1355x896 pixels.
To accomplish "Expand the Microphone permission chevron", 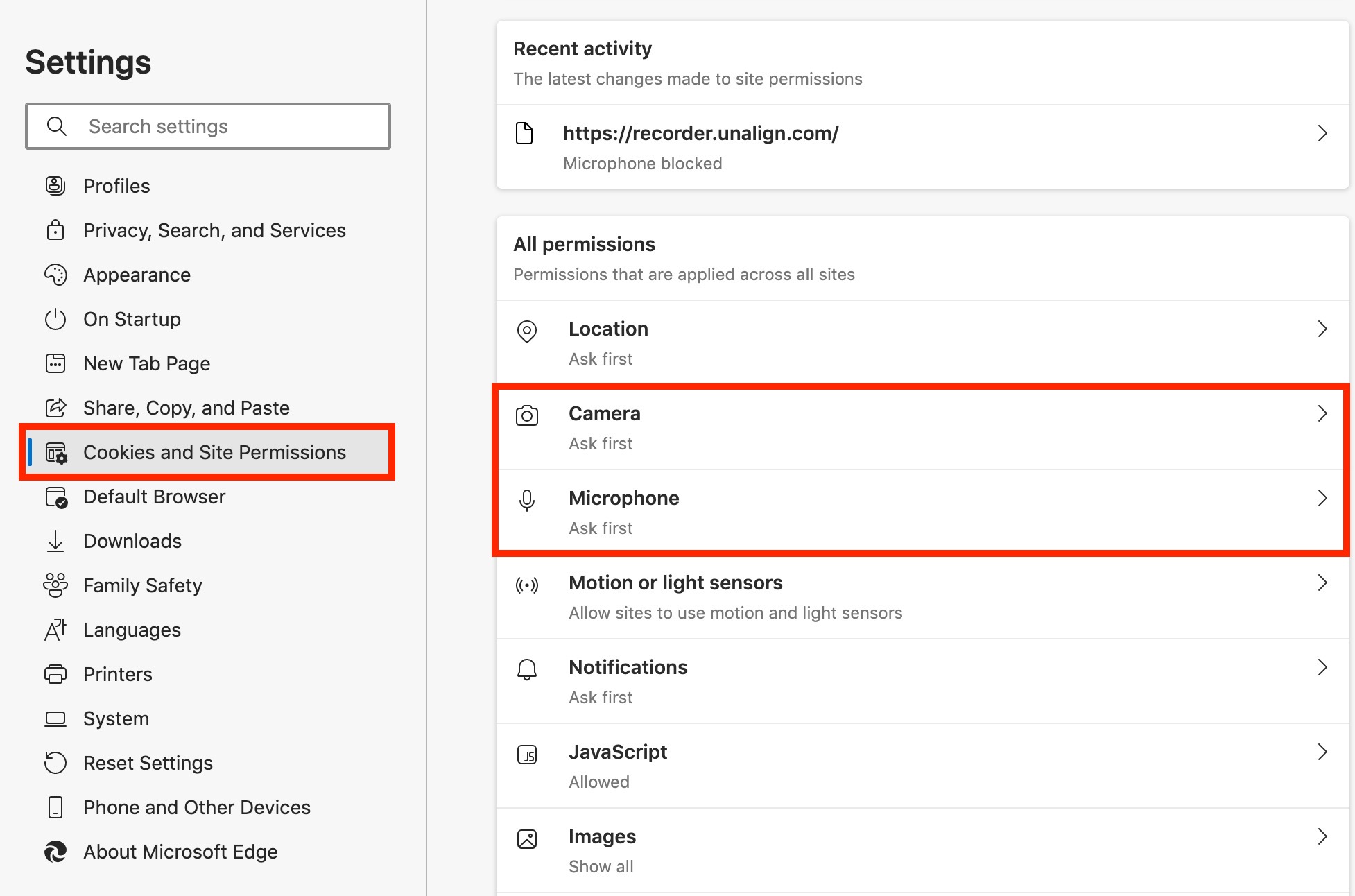I will tap(1322, 498).
